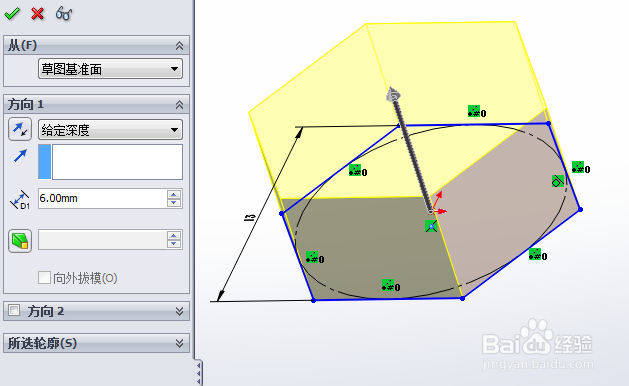This screenshot has height=386, width=629.
Task: Click the 13 dimension text
Action: 250,218
